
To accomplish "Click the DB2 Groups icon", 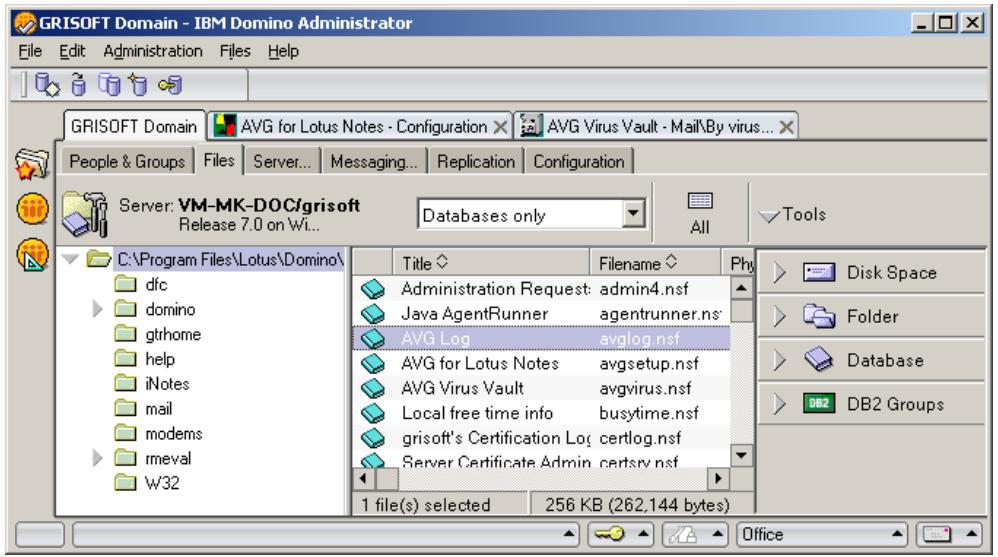I will pyautogui.click(x=819, y=404).
